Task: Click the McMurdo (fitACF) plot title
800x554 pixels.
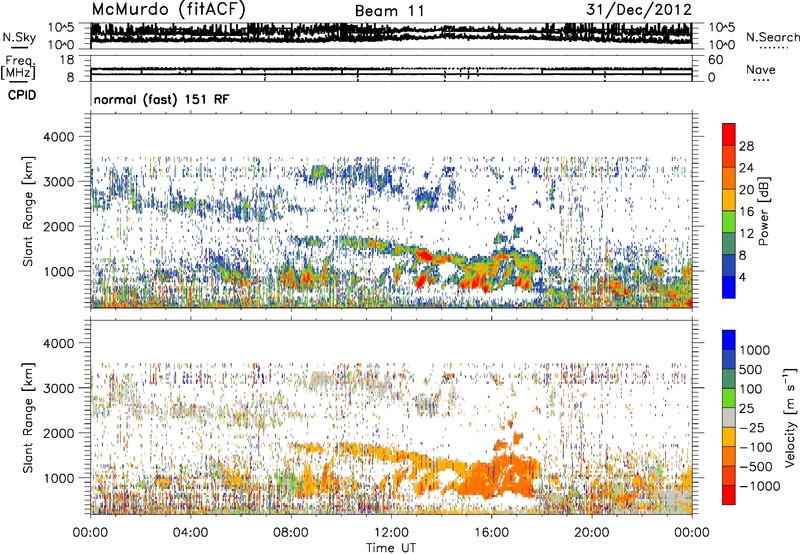Action: 168,10
